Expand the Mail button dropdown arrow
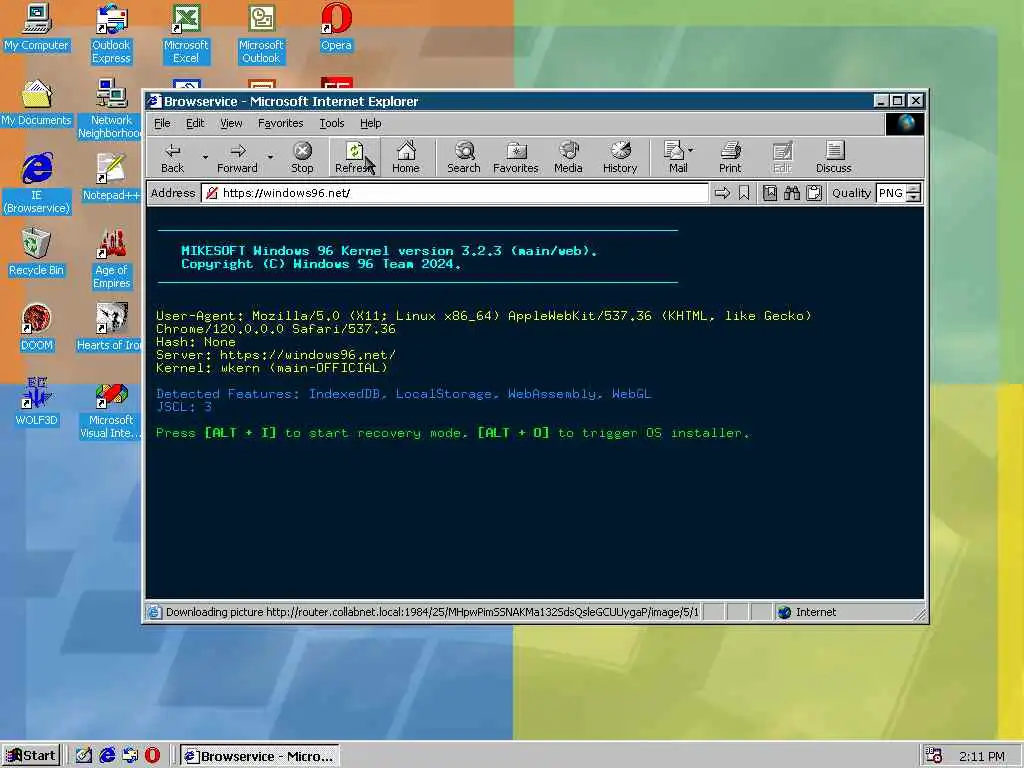The image size is (1024, 768). pyautogui.click(x=691, y=150)
